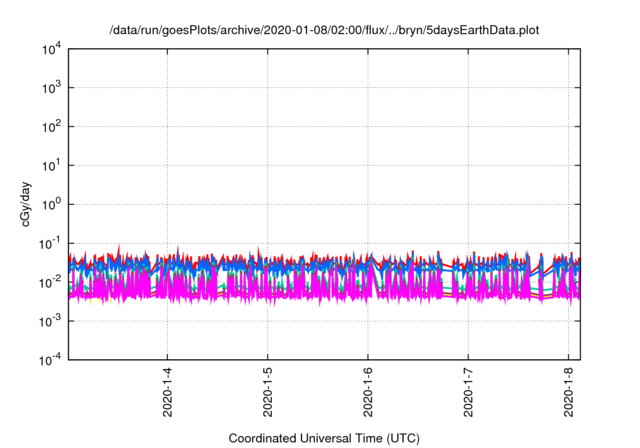Viewport: 640px width, 448px height.
Task: Click the plot title file path
Action: click(324, 30)
